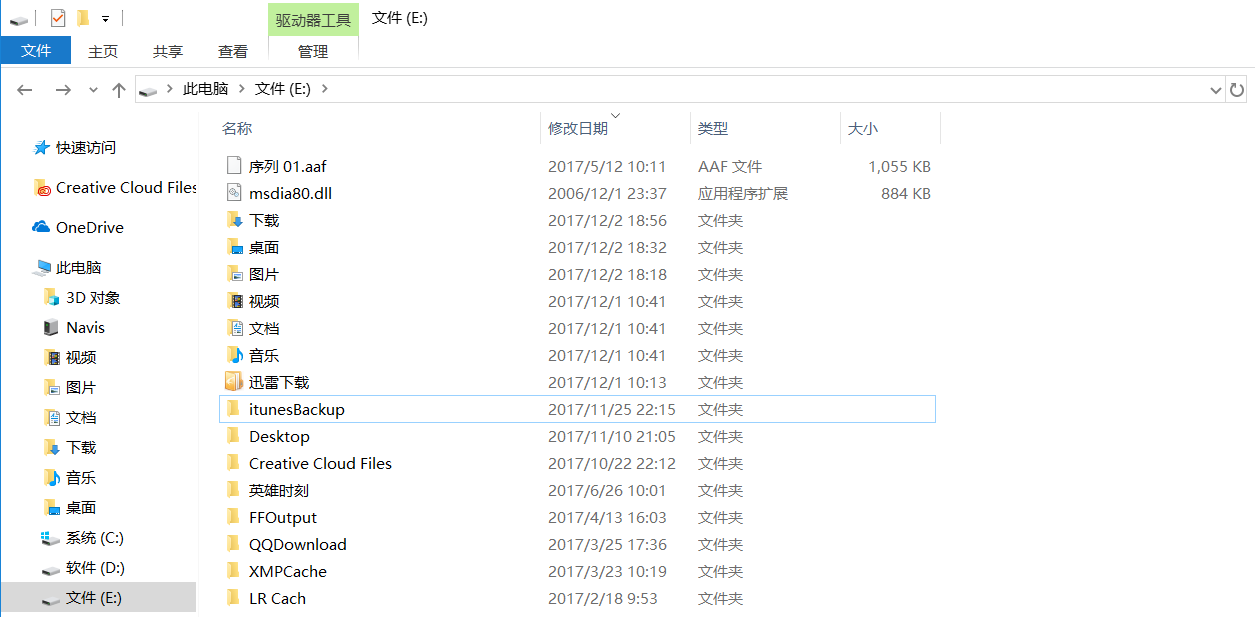Click the 应用程序扩展 type cell
Image resolution: width=1255 pixels, height=617 pixels.
point(743,193)
